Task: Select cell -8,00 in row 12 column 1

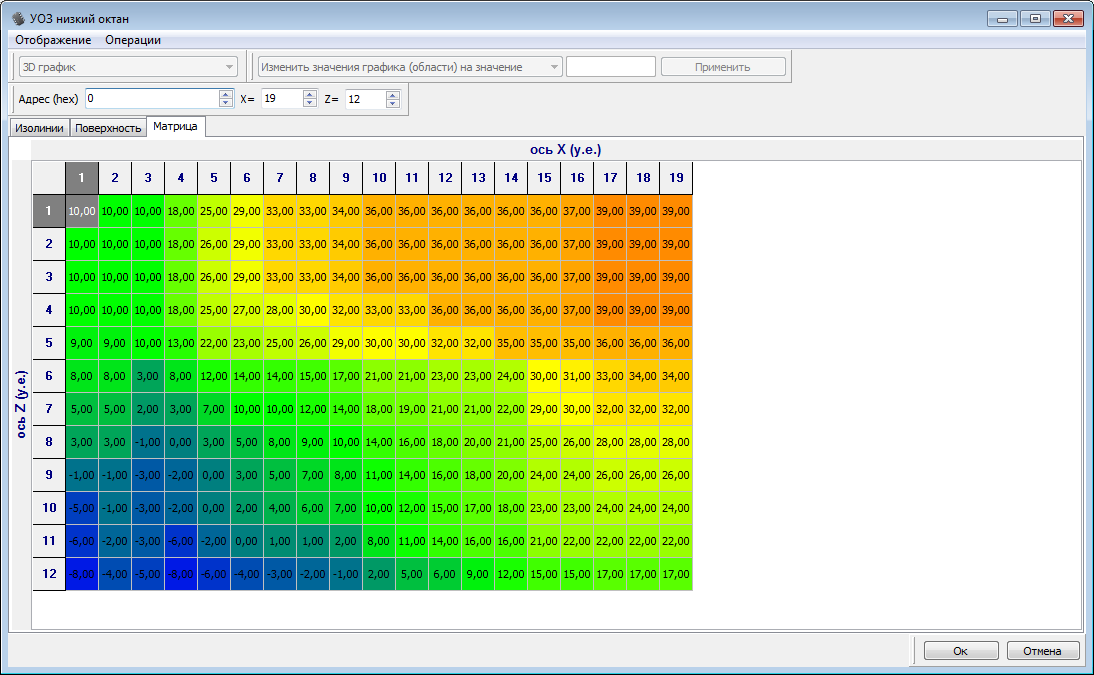Action: (82, 574)
